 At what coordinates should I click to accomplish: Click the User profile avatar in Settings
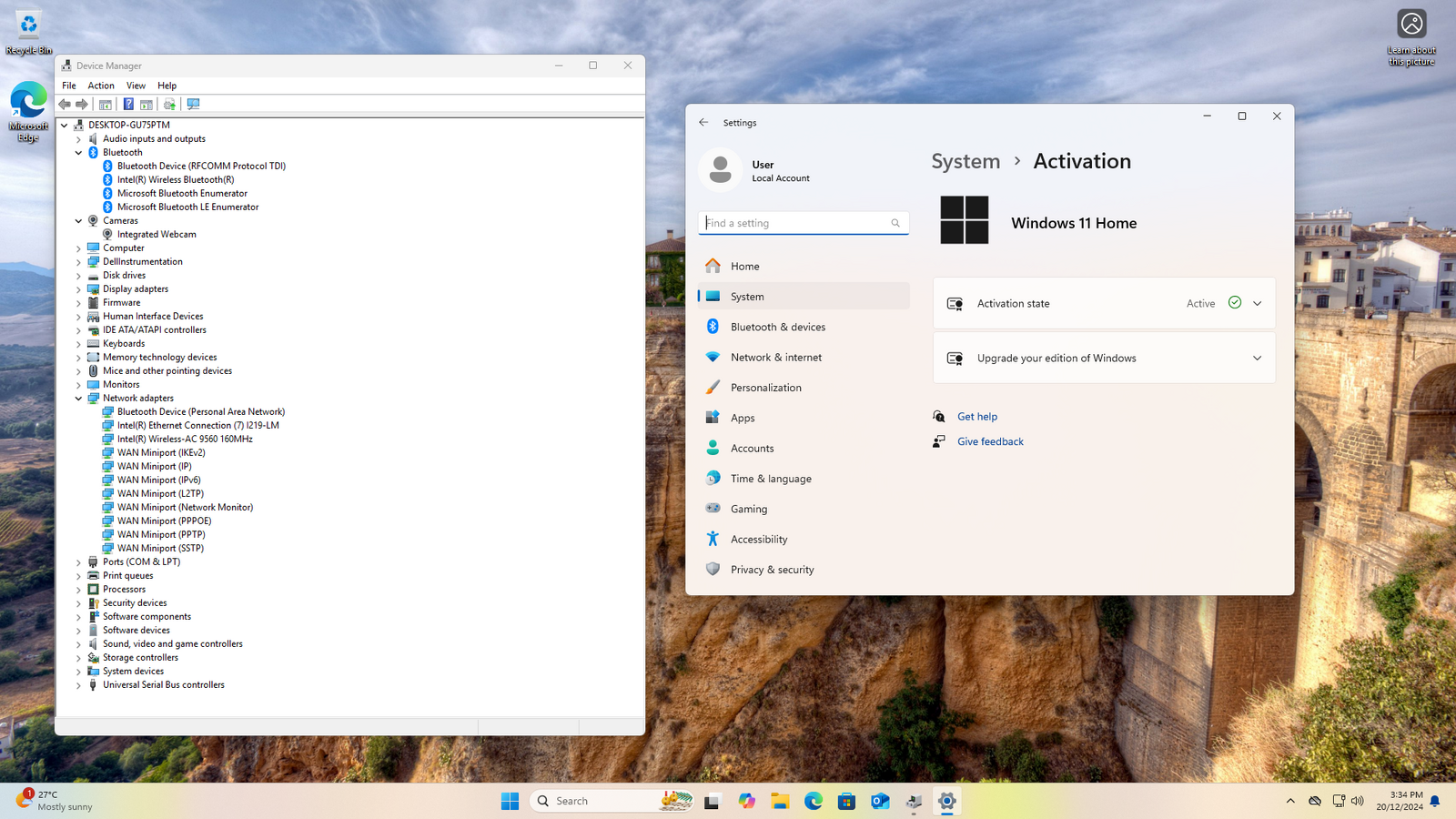pos(720,169)
